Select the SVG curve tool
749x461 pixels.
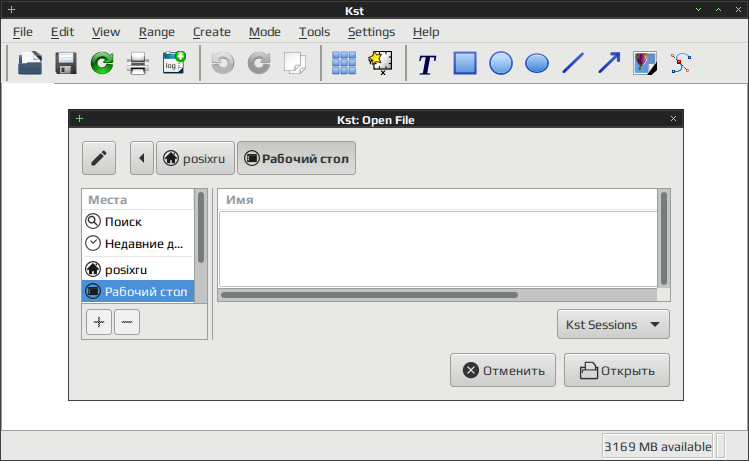(681, 63)
